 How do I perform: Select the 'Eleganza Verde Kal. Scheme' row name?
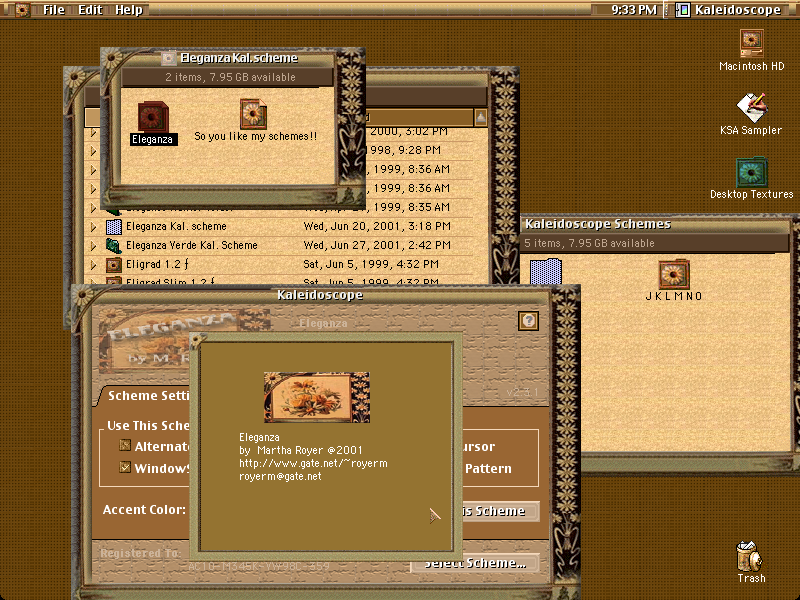point(191,245)
